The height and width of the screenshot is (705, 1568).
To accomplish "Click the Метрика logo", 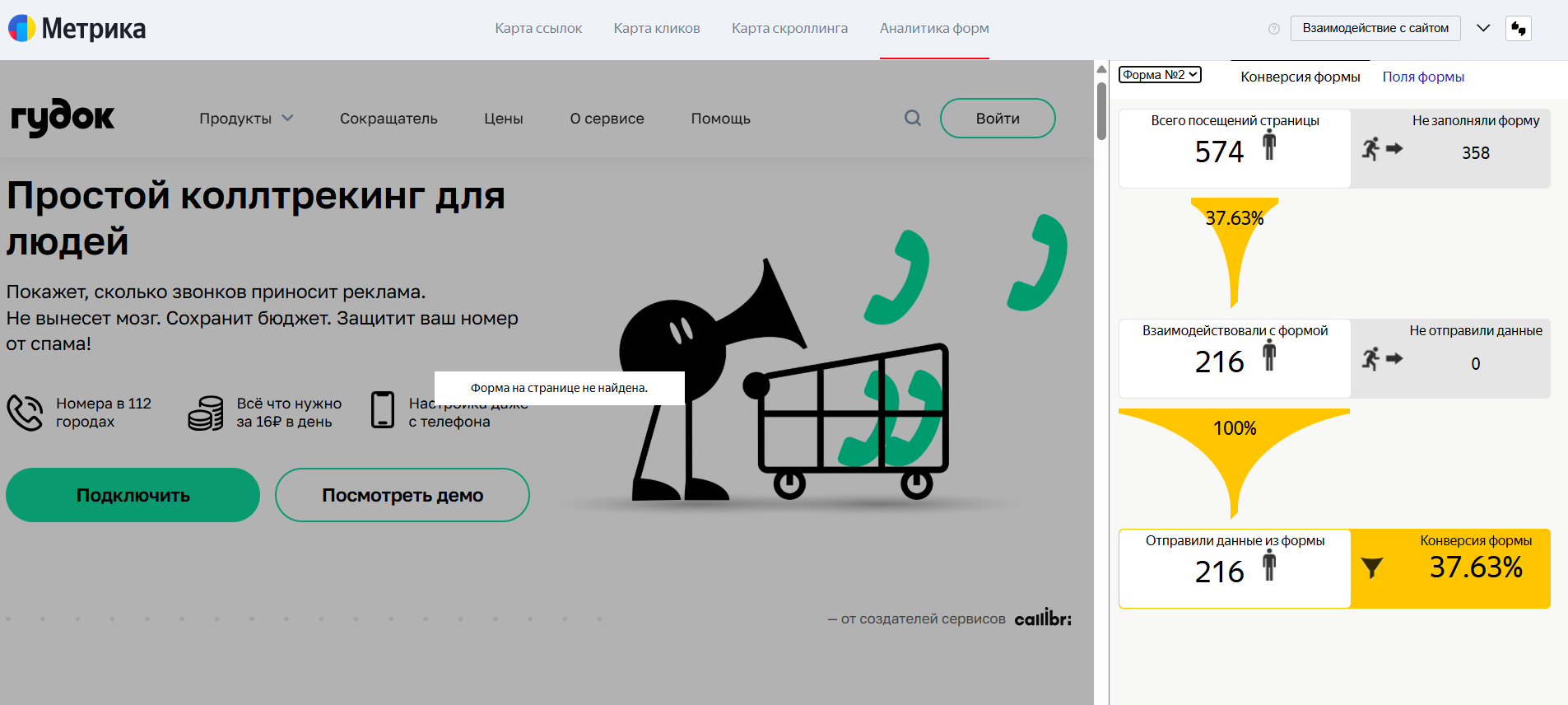I will tap(77, 29).
